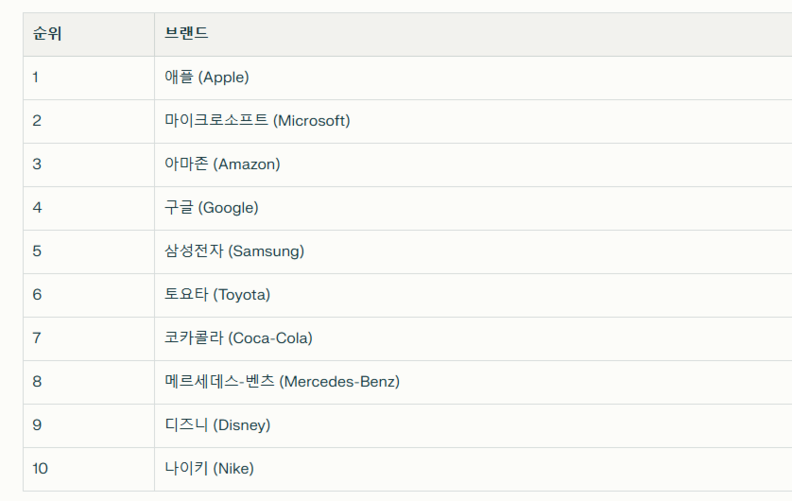This screenshot has height=501, width=792.
Task: Select the 삼성전자 (Samsung) cell
Action: click(234, 251)
